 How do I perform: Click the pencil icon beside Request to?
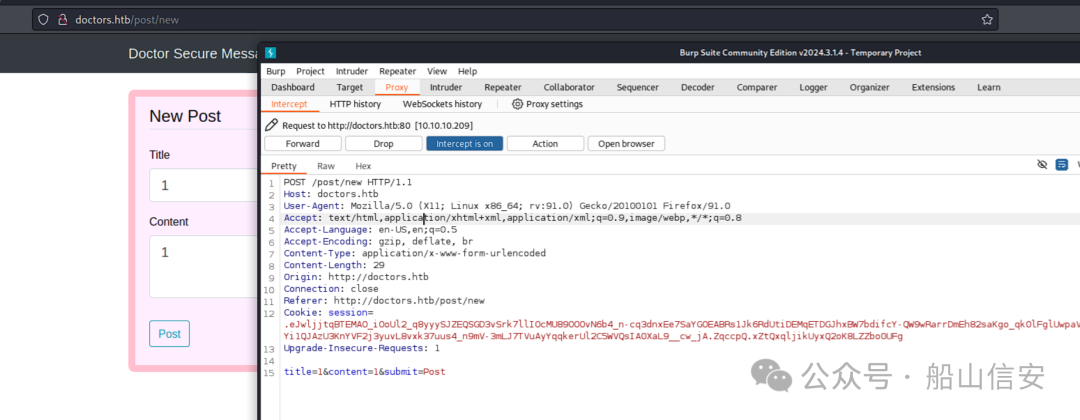point(271,125)
